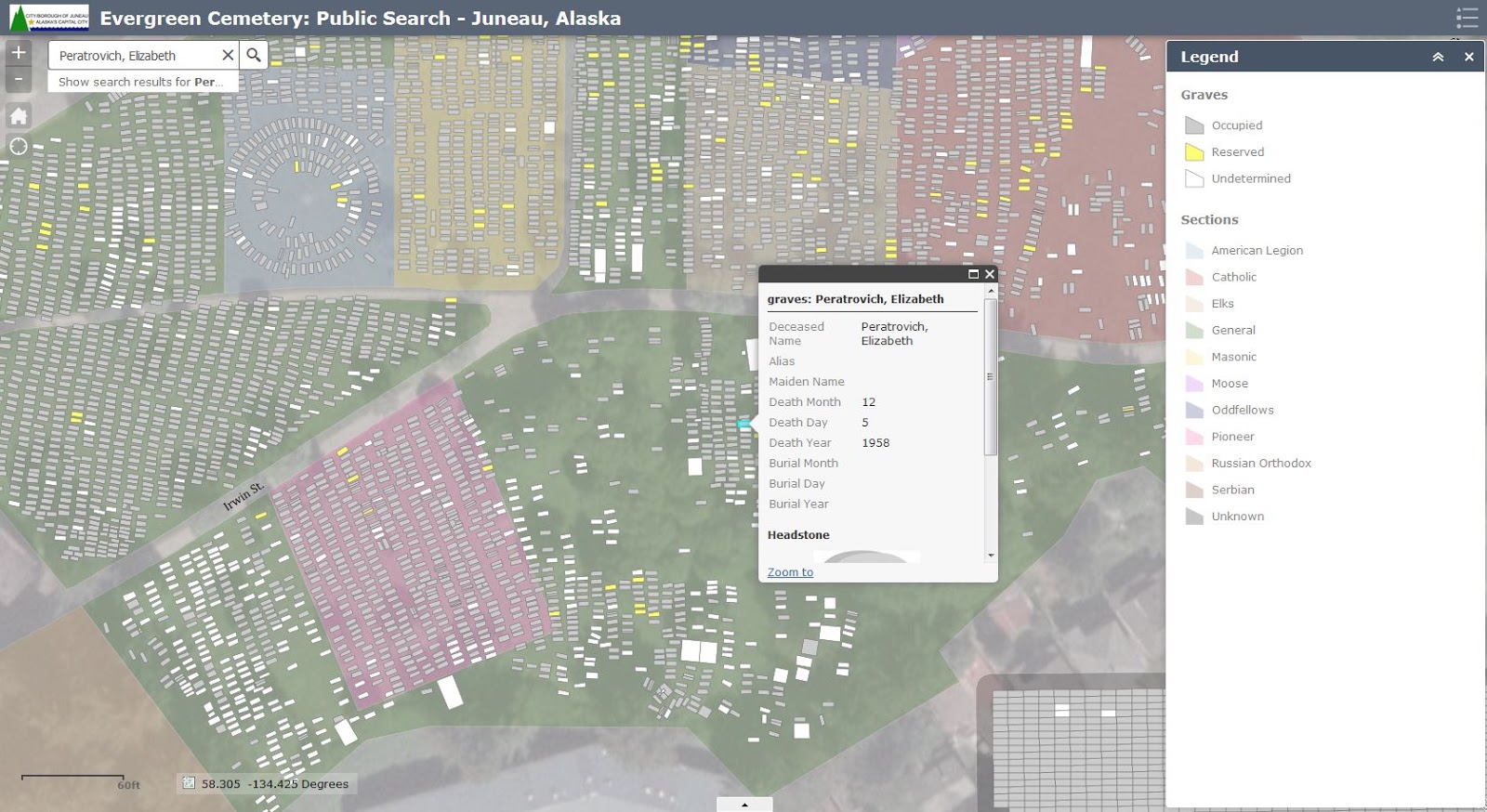Zoom out on the cemetery map
This screenshot has height=812, width=1487.
coord(19,79)
